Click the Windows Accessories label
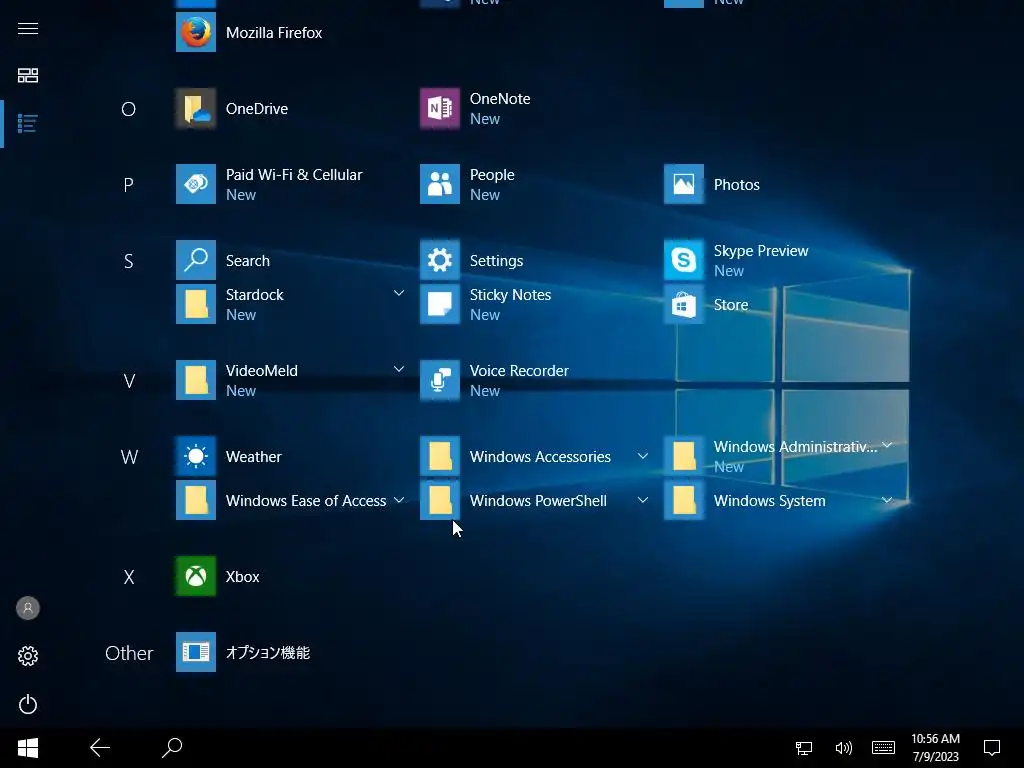Viewport: 1024px width, 768px height. tap(540, 456)
